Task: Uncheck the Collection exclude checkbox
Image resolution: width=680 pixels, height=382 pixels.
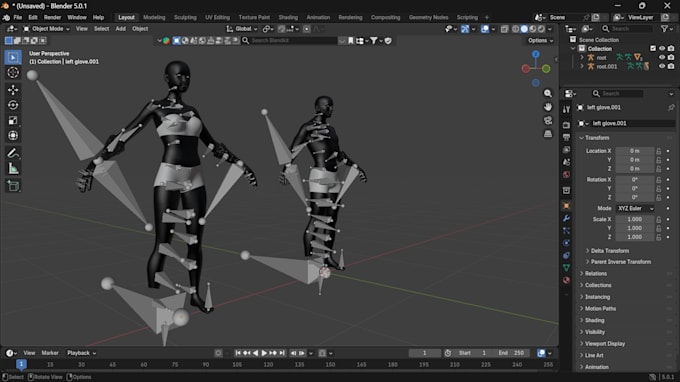Action: (653, 49)
